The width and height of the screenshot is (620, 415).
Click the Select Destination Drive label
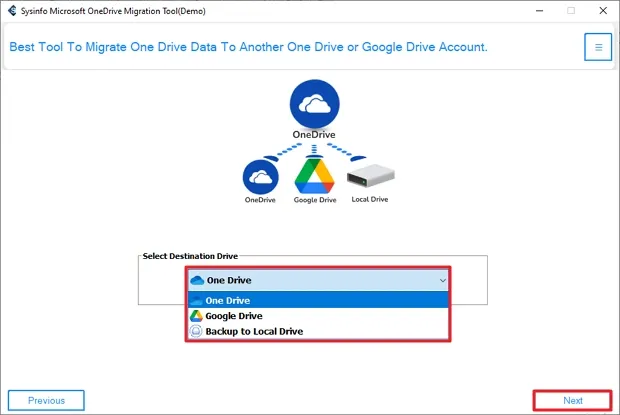coord(190,256)
